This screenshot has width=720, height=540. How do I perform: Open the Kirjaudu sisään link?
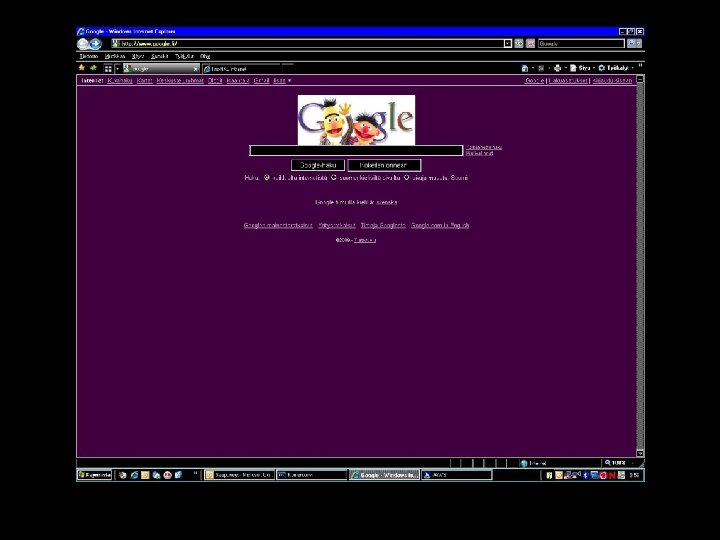(612, 81)
